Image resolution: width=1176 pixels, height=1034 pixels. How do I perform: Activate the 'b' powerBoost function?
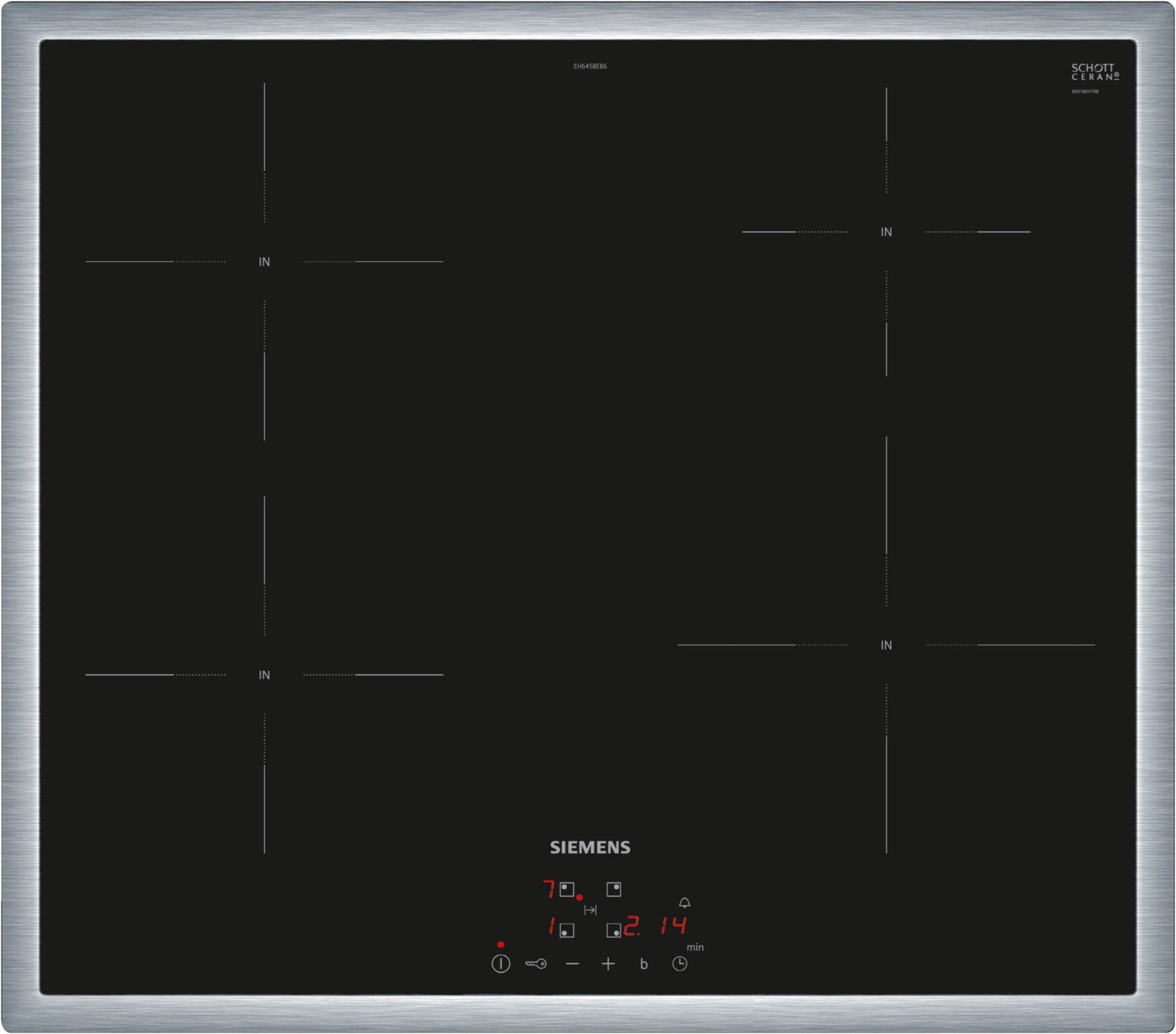pyautogui.click(x=644, y=964)
